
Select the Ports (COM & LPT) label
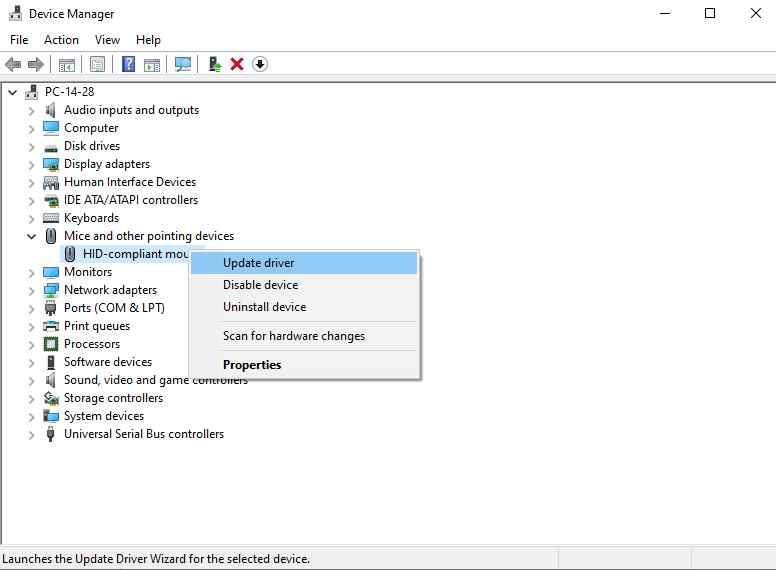click(114, 308)
